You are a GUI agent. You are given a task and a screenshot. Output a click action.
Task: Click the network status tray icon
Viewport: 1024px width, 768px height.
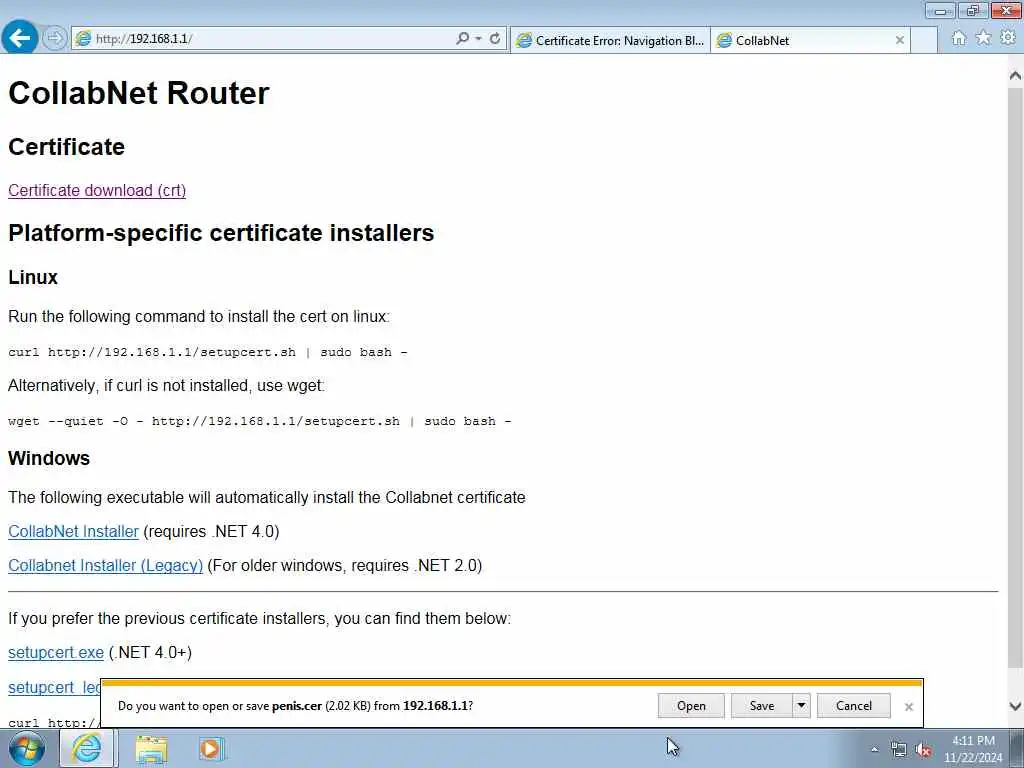pos(899,750)
